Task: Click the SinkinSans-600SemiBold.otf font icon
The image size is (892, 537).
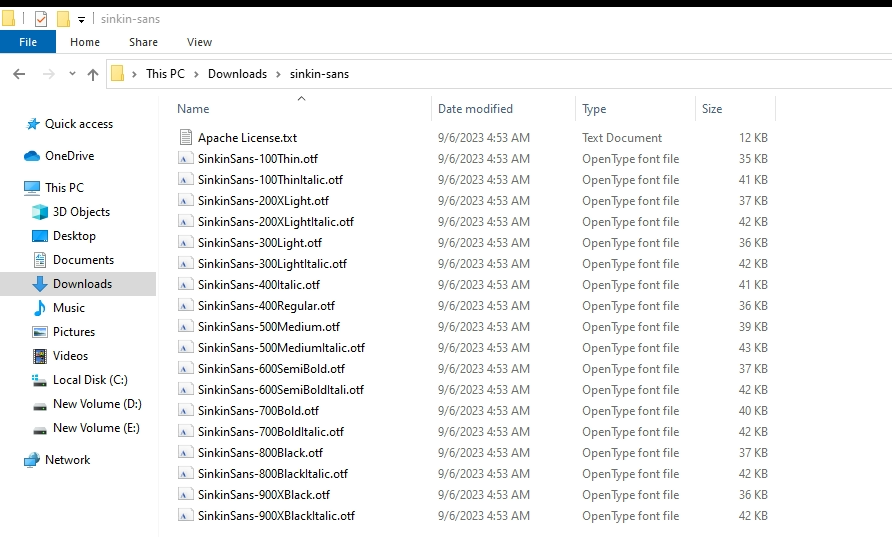Action: [x=185, y=369]
